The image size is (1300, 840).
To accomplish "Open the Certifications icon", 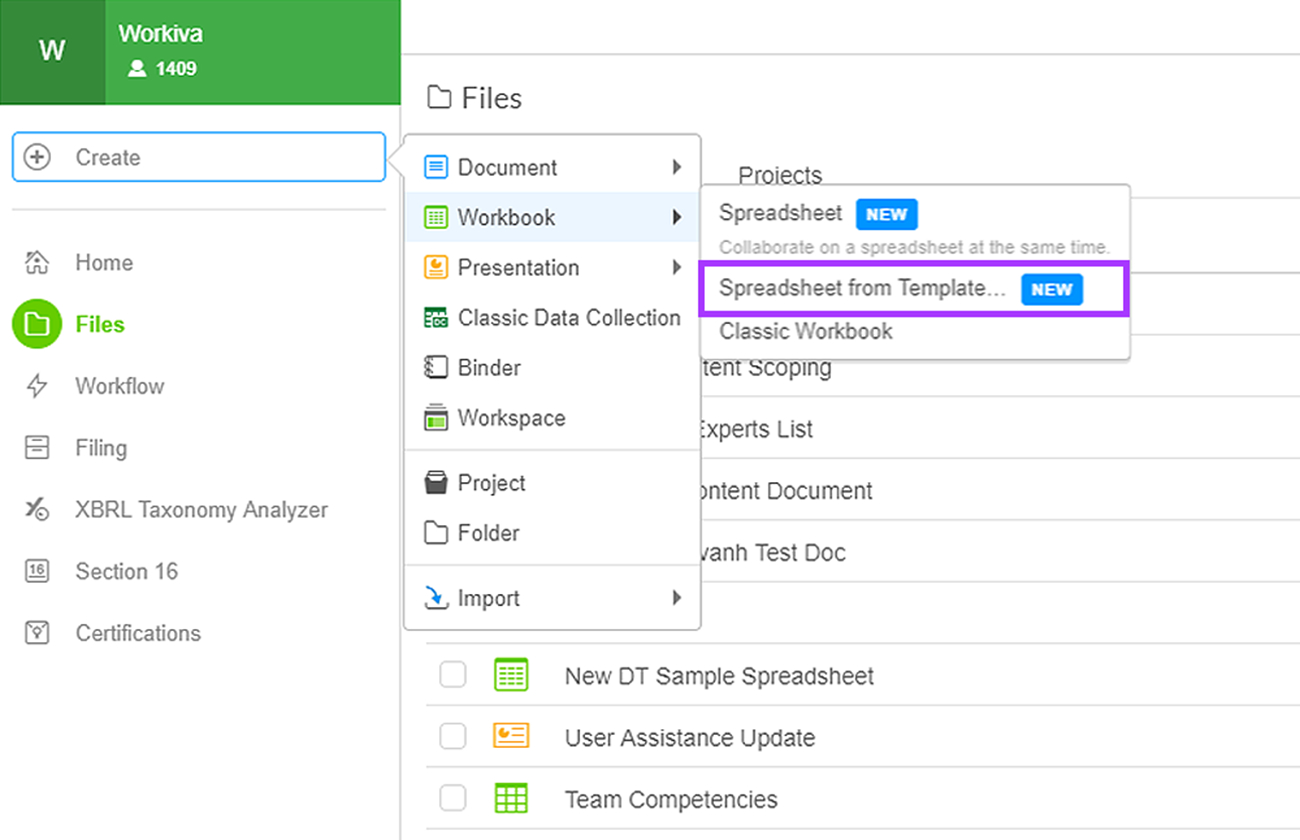I will (37, 633).
